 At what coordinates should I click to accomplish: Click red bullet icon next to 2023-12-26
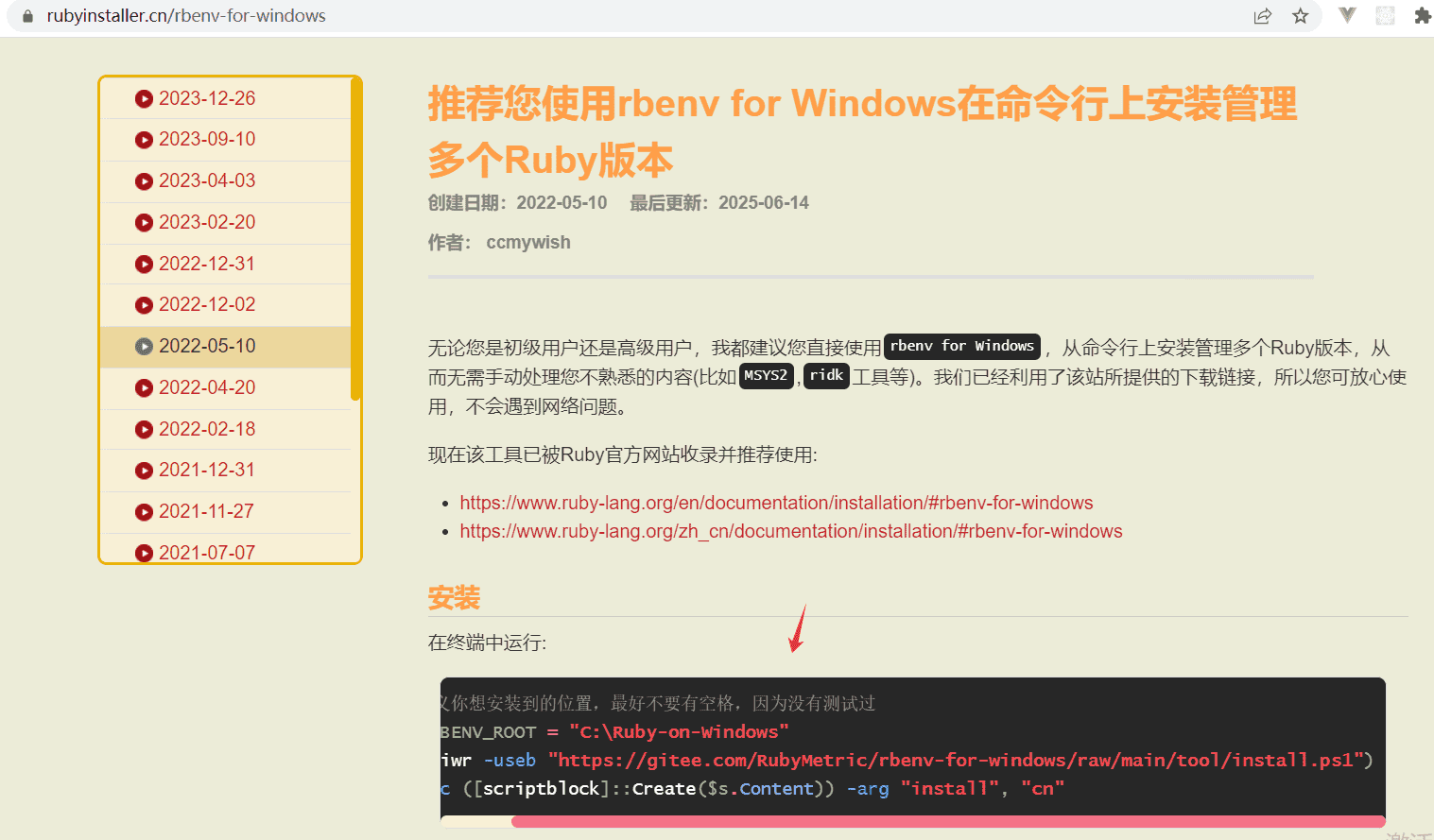point(144,98)
